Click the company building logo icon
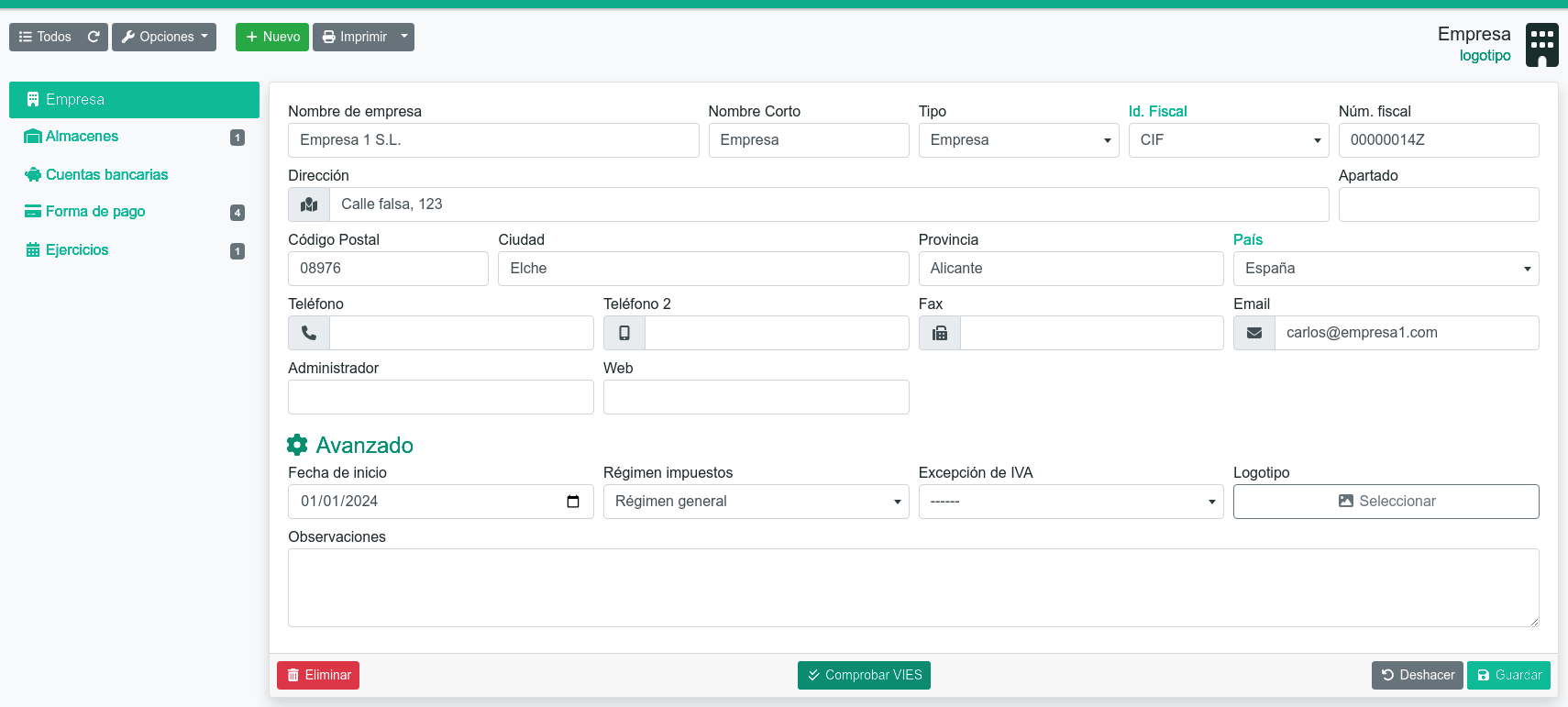 pos(1542,45)
